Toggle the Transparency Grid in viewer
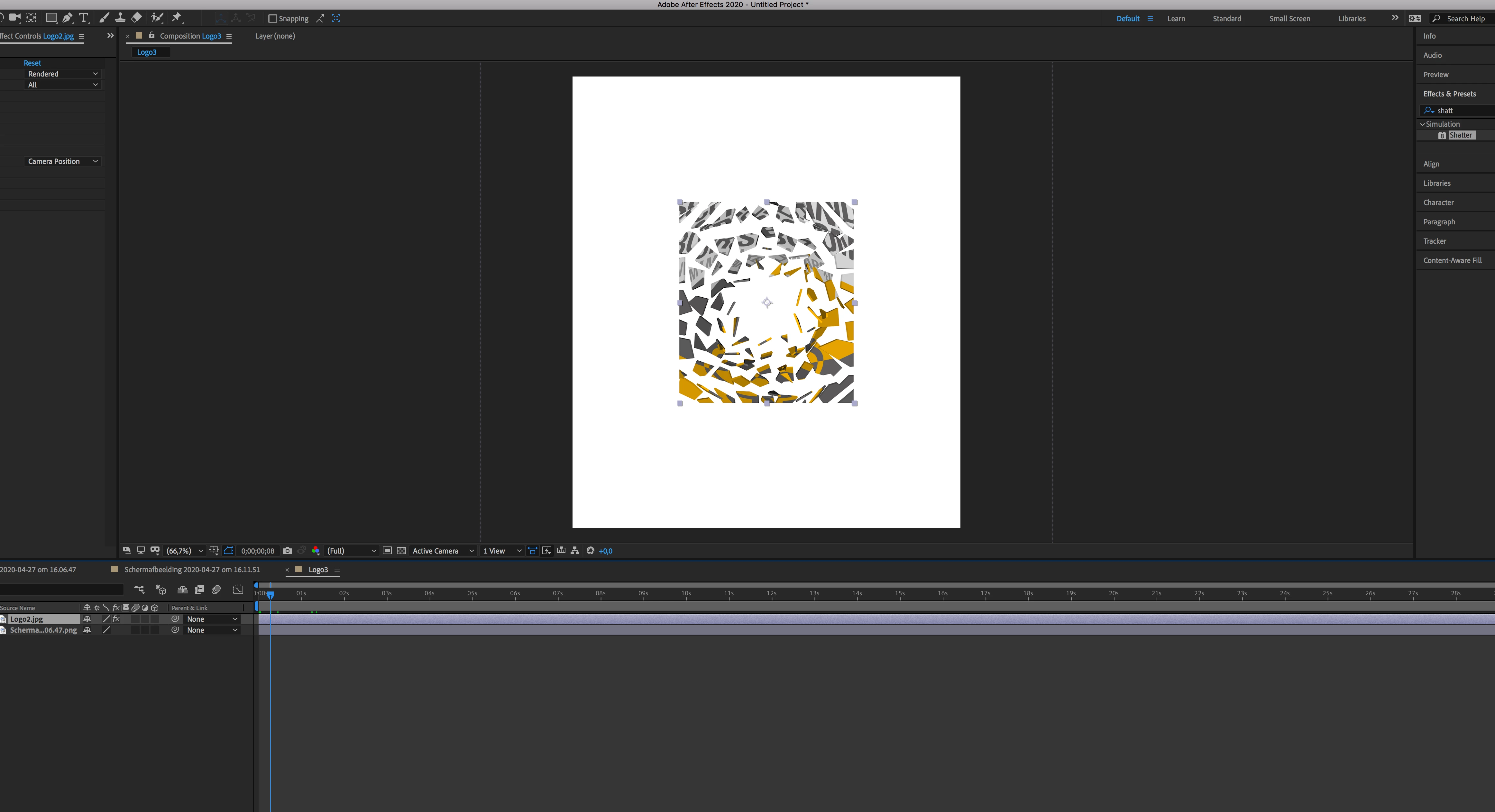 tap(401, 551)
